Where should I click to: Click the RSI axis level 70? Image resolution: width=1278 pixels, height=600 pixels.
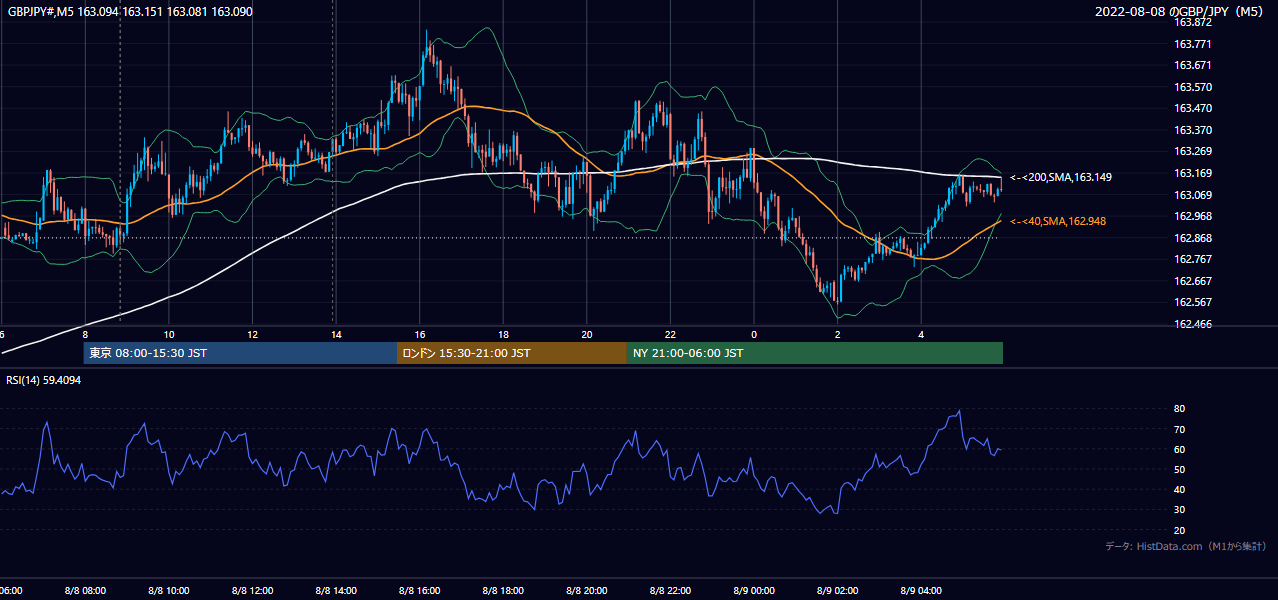pos(1179,430)
